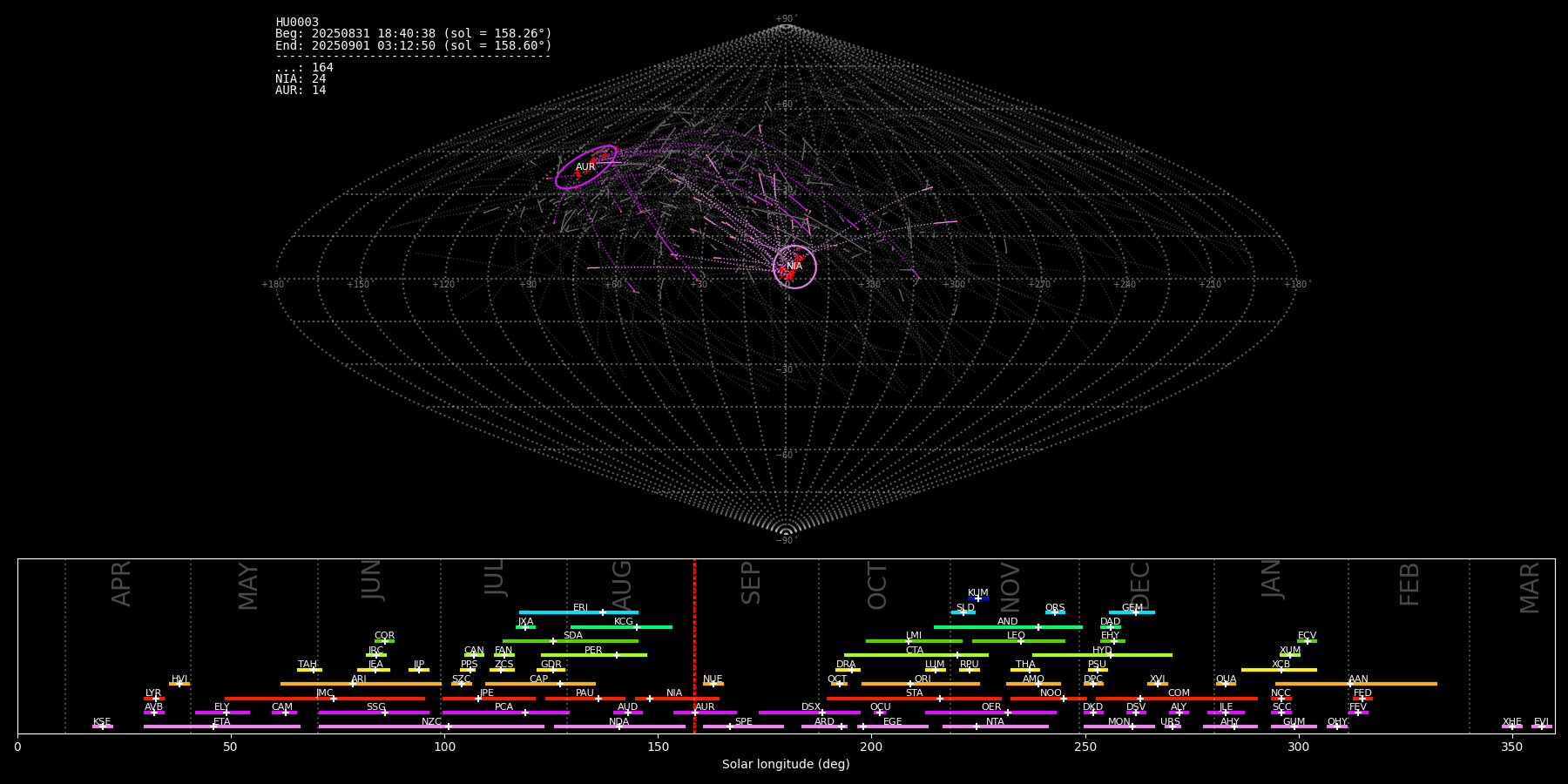Click the AUD shower label in timeline
Viewport: 1568px width, 784px height.
[627, 707]
